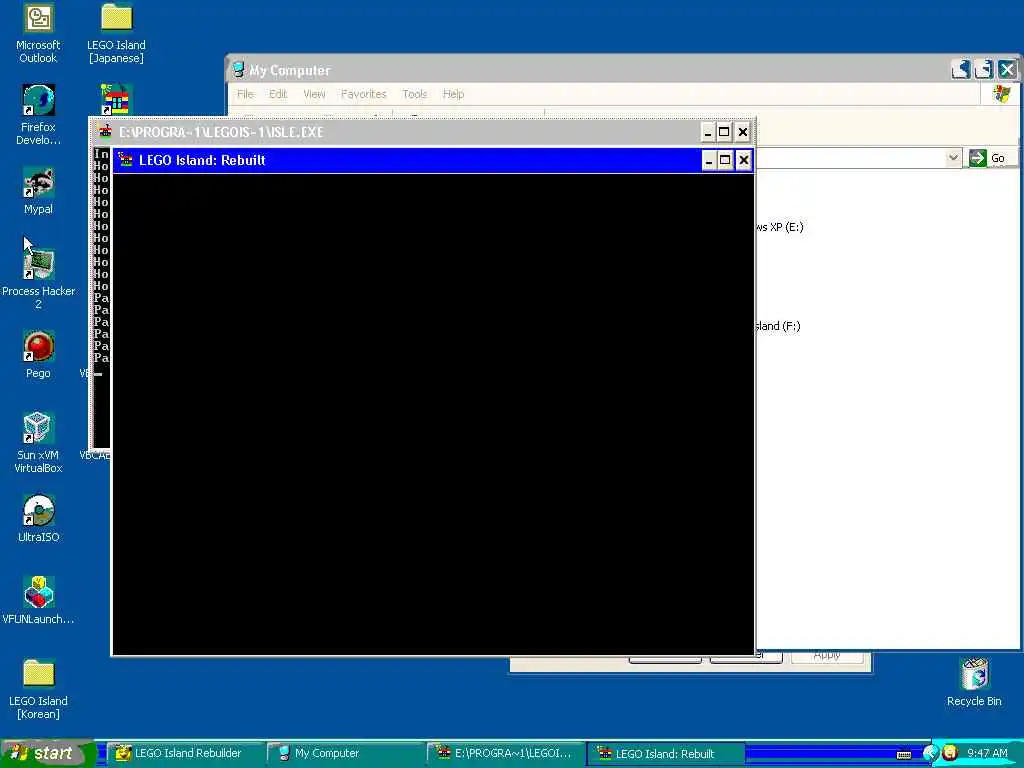Launch Process Hacker 2 shortcut

coord(38,280)
